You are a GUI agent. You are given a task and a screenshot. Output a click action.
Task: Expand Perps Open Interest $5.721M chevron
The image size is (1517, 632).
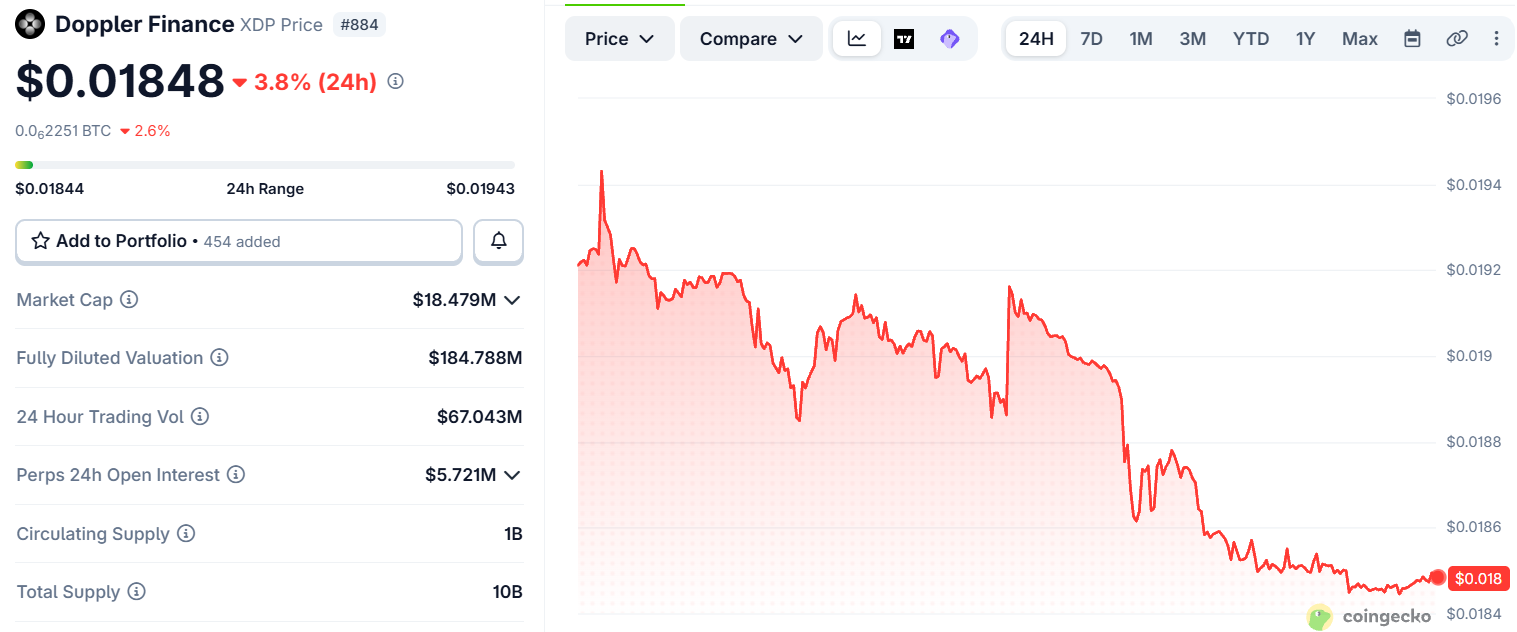pyautogui.click(x=512, y=475)
